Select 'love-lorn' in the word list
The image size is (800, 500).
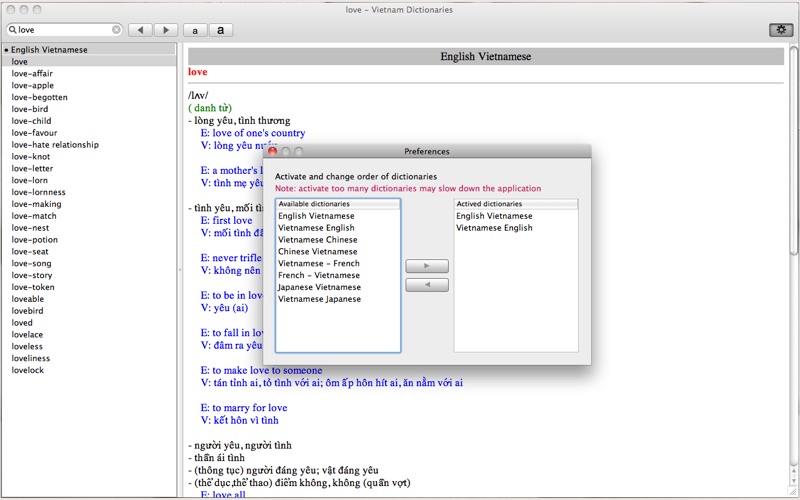30,180
